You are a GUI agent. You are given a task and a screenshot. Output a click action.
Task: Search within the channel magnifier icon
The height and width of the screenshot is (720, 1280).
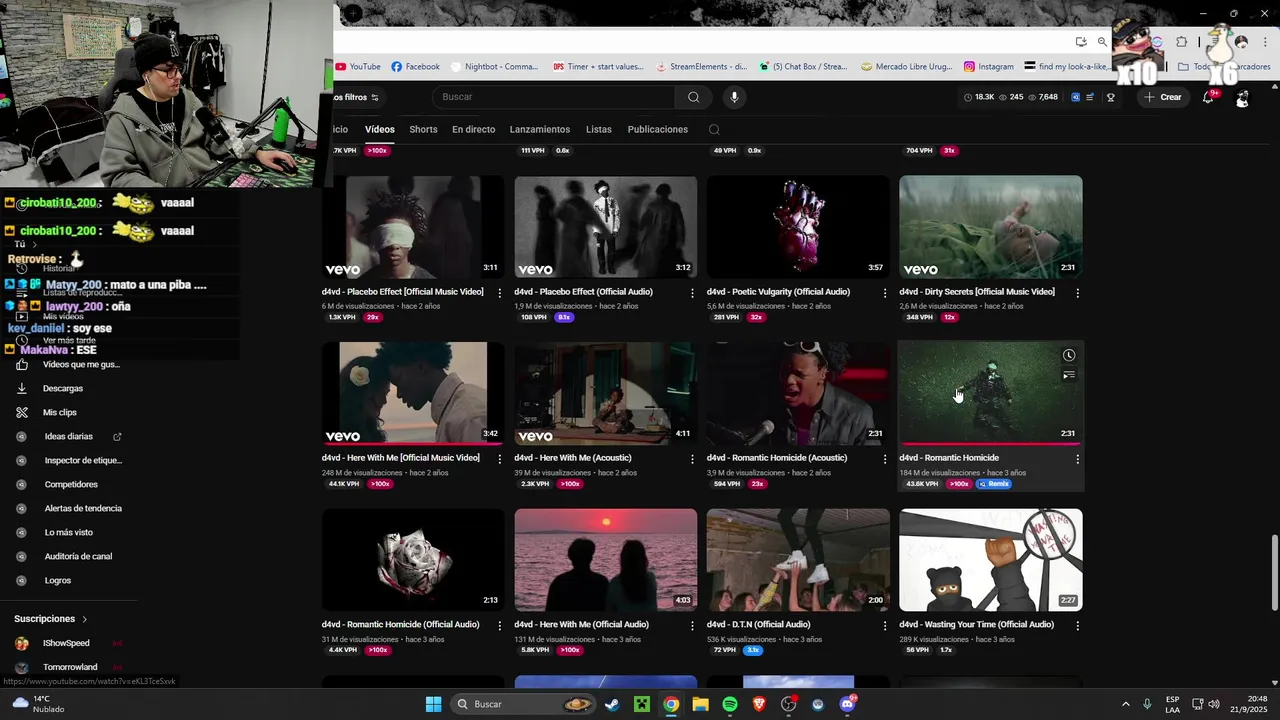coord(714,129)
